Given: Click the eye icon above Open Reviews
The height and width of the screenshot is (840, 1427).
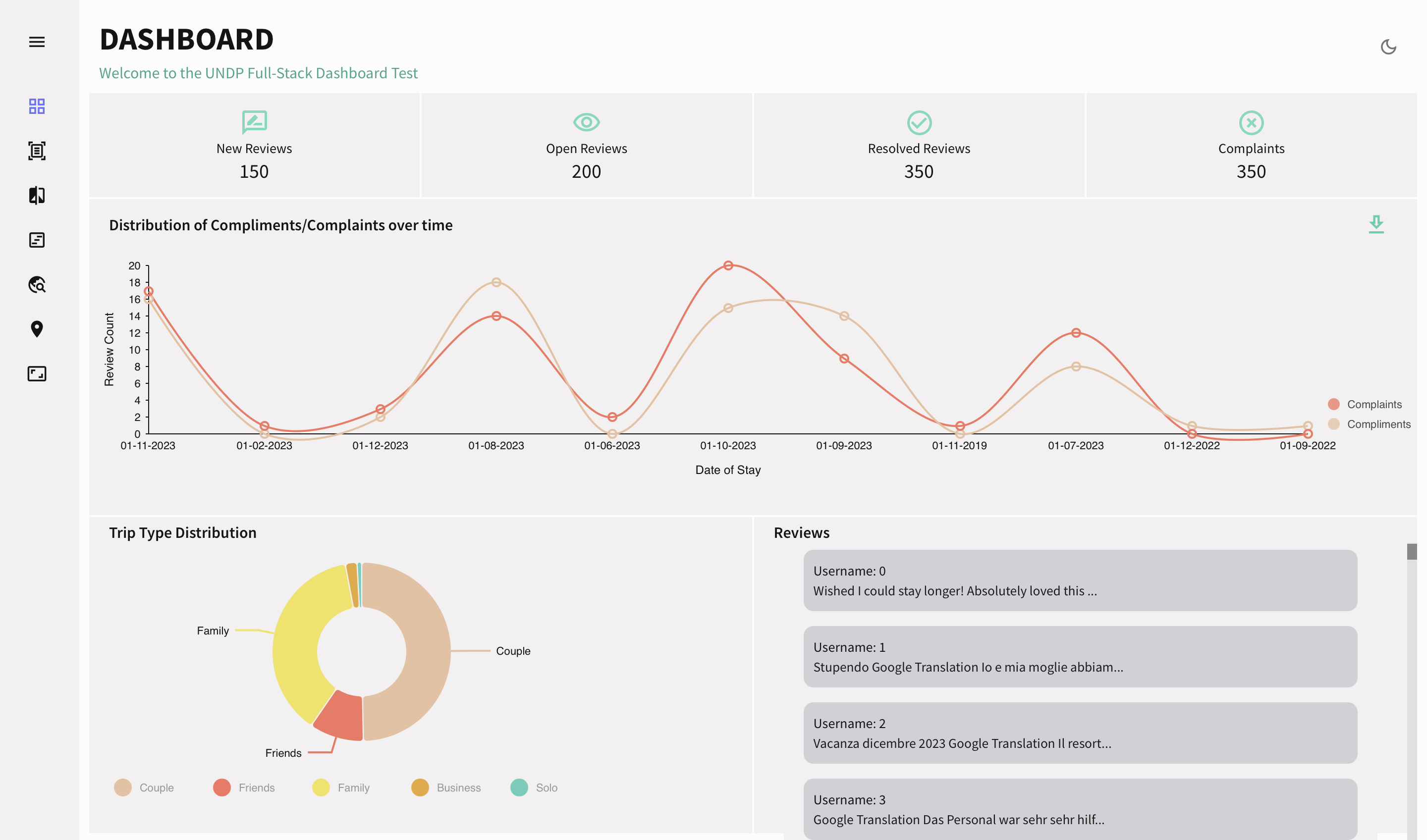Looking at the screenshot, I should click(x=586, y=121).
